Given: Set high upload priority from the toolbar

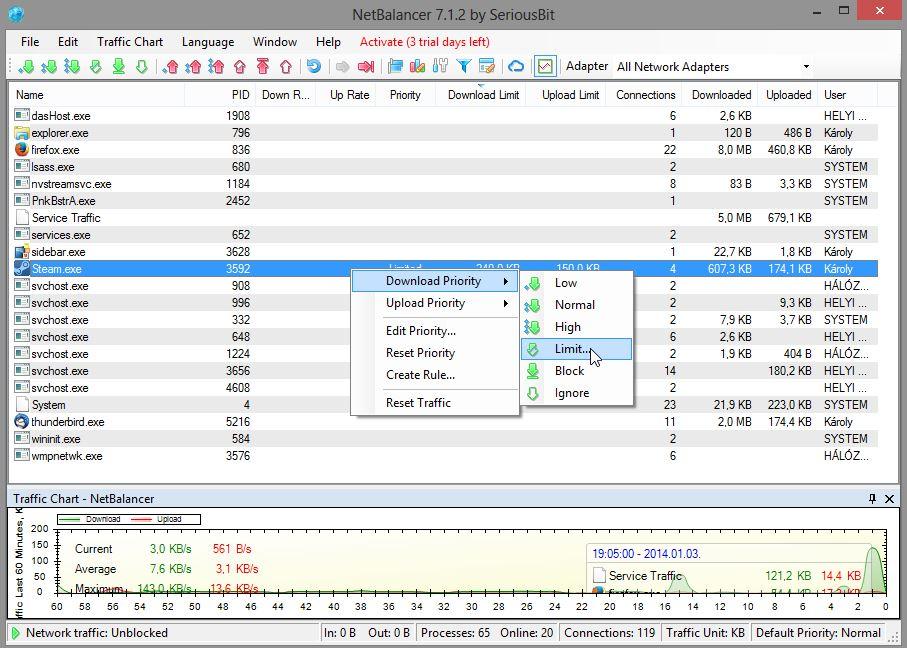Looking at the screenshot, I should click(x=216, y=67).
